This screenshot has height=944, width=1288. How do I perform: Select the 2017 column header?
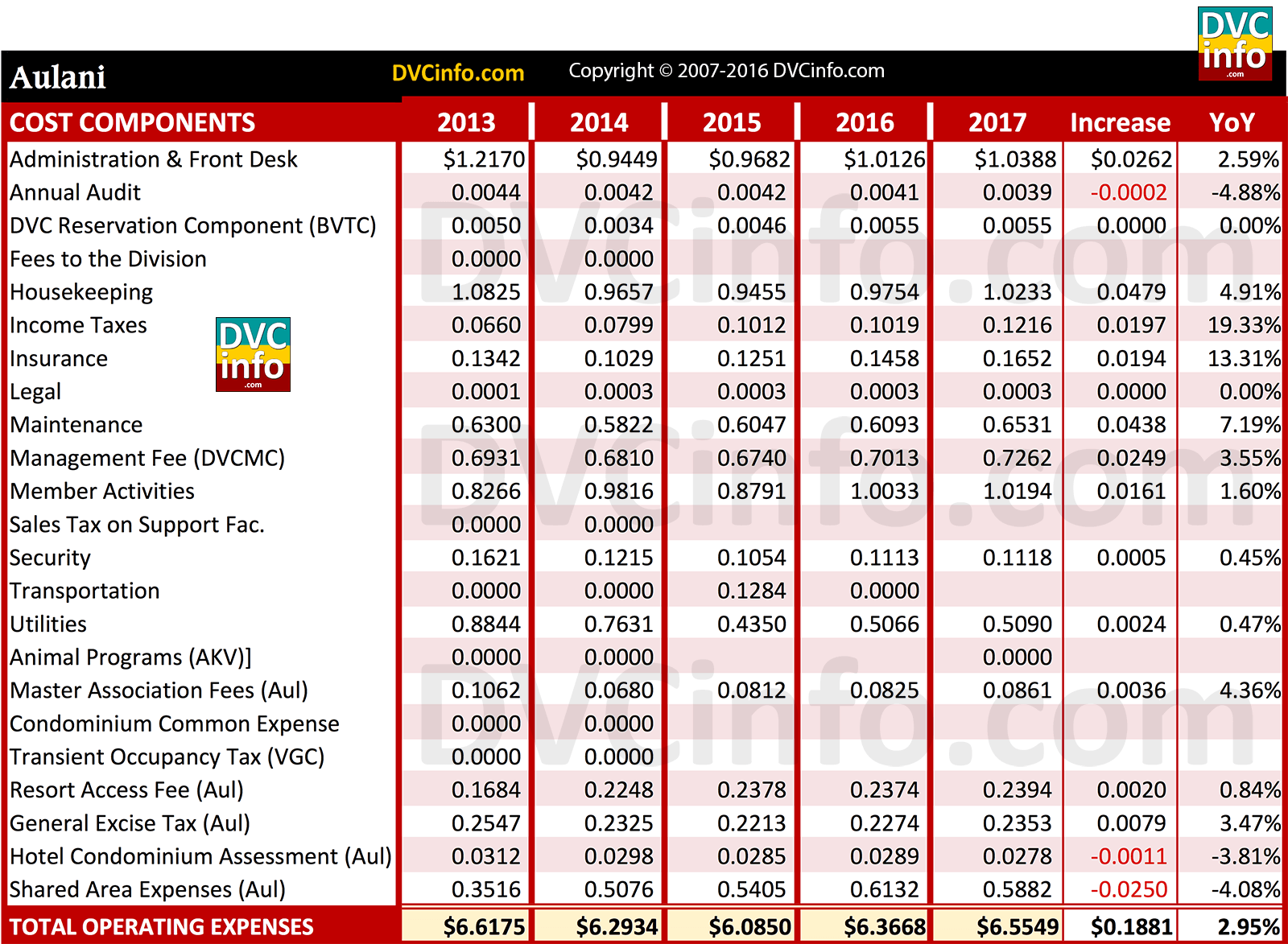coord(997,122)
